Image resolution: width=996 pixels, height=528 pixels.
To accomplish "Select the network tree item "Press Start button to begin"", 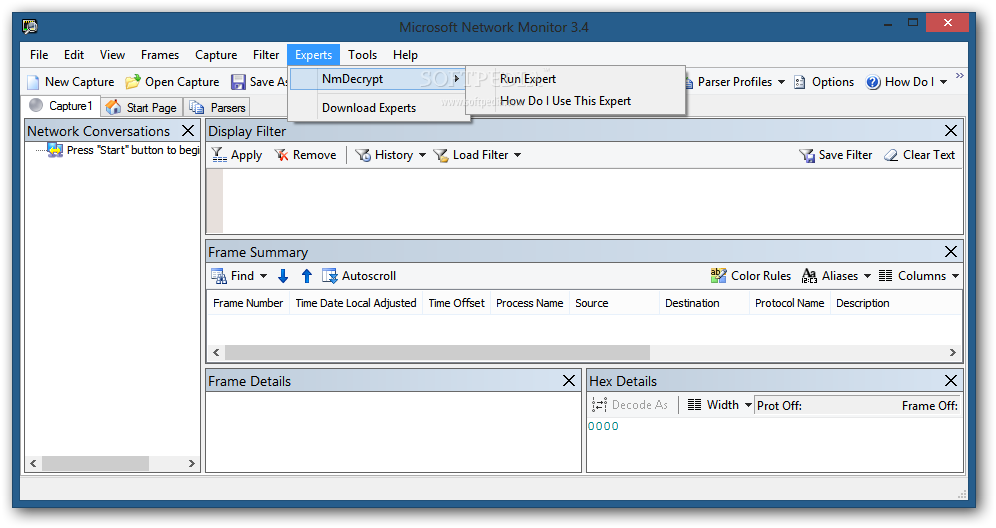I will click(x=124, y=150).
